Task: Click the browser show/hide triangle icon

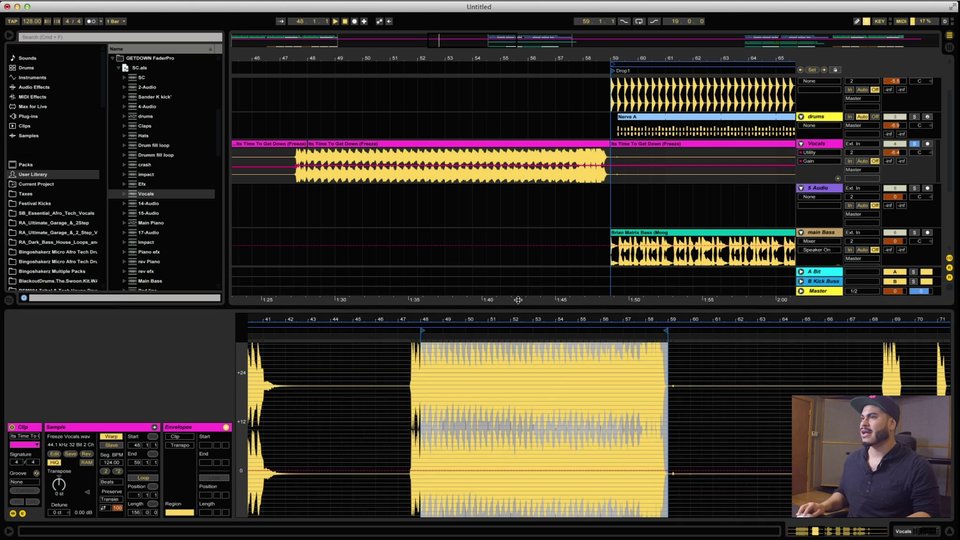Action: pos(9,36)
